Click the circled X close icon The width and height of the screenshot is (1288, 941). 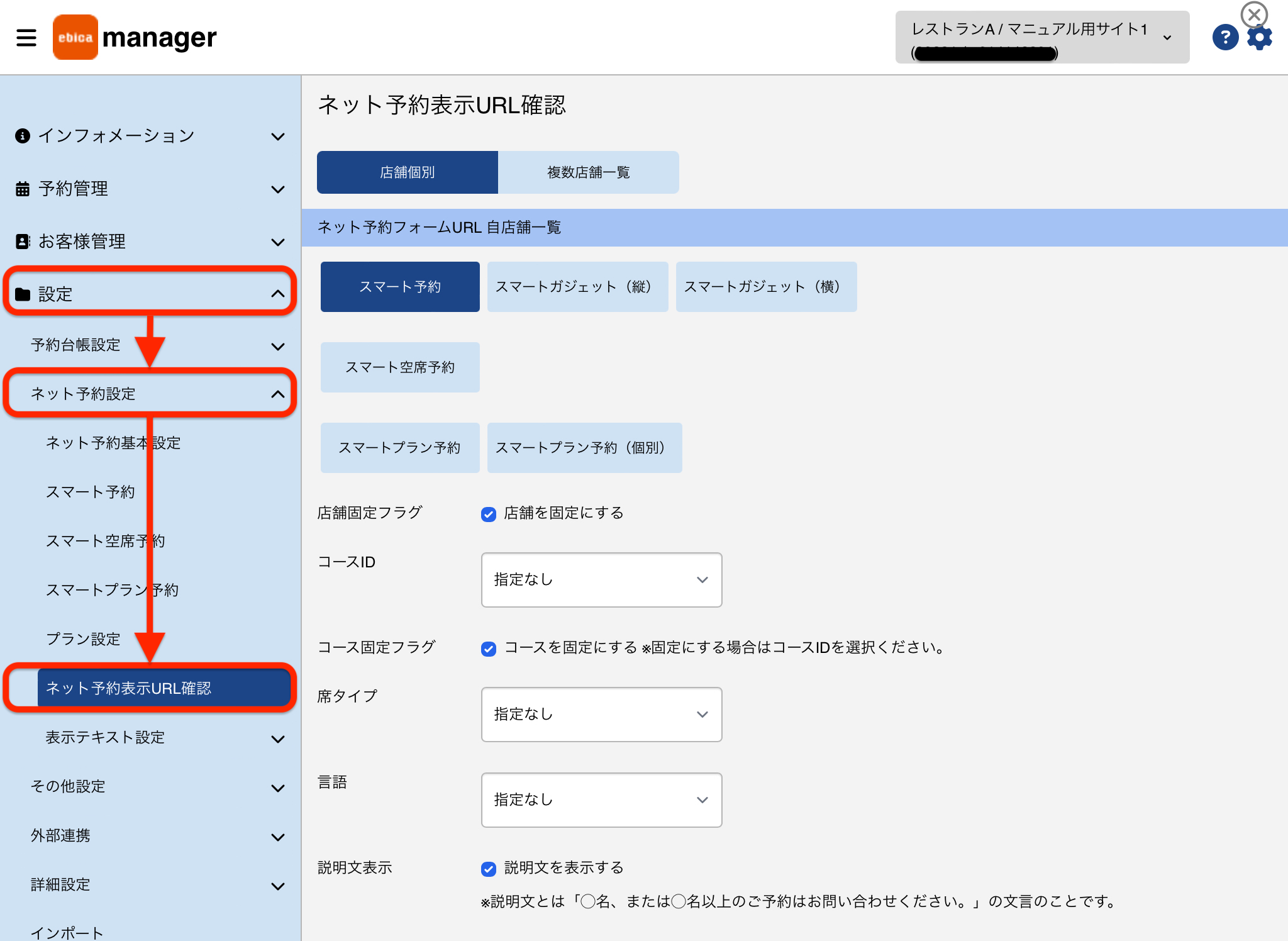1254,14
